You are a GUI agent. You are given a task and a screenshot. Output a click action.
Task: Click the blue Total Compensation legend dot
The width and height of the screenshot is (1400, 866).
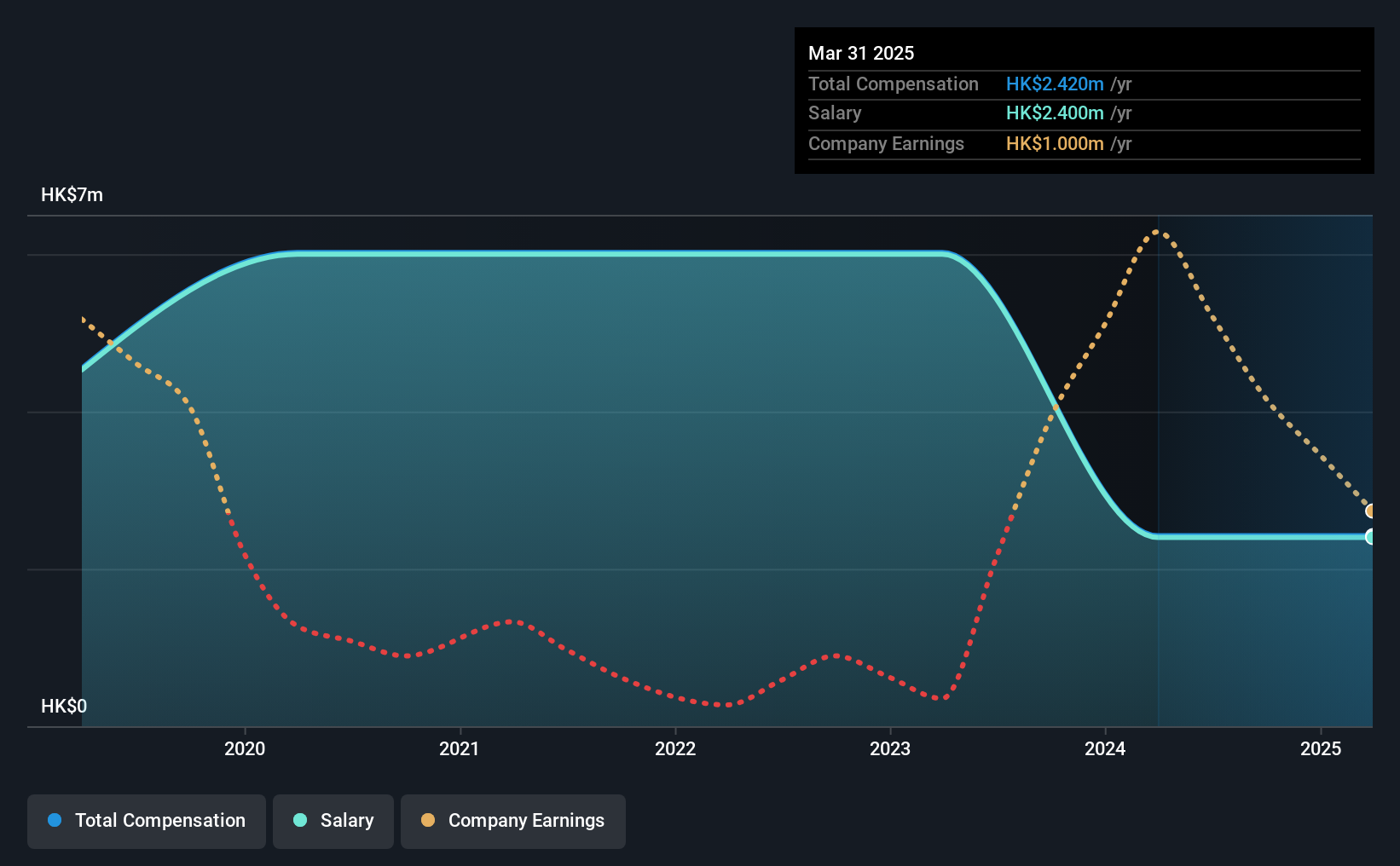pyautogui.click(x=55, y=820)
